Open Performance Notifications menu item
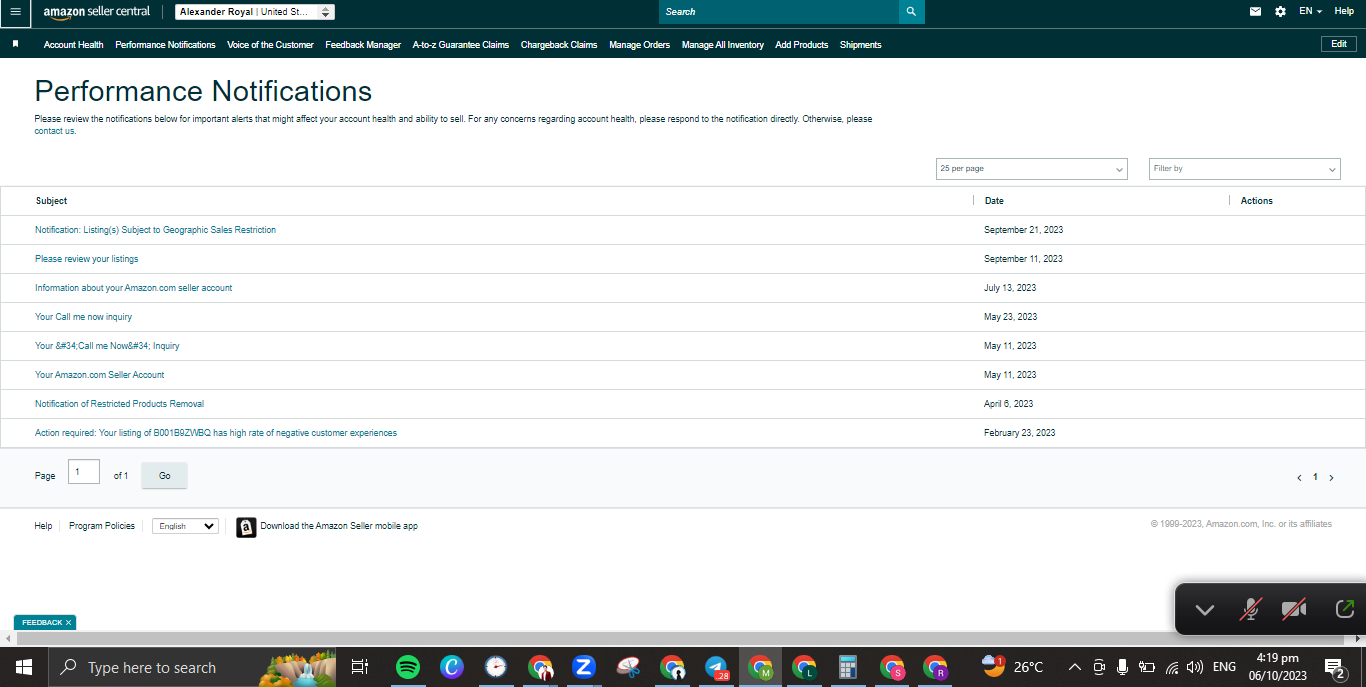Viewport: 1366px width, 687px height. (x=165, y=45)
